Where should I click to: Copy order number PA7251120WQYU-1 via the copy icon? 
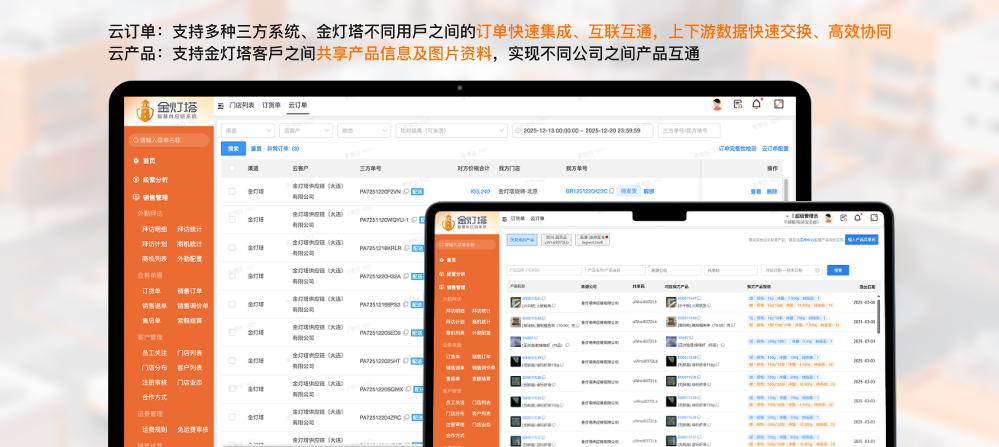[x=414, y=220]
